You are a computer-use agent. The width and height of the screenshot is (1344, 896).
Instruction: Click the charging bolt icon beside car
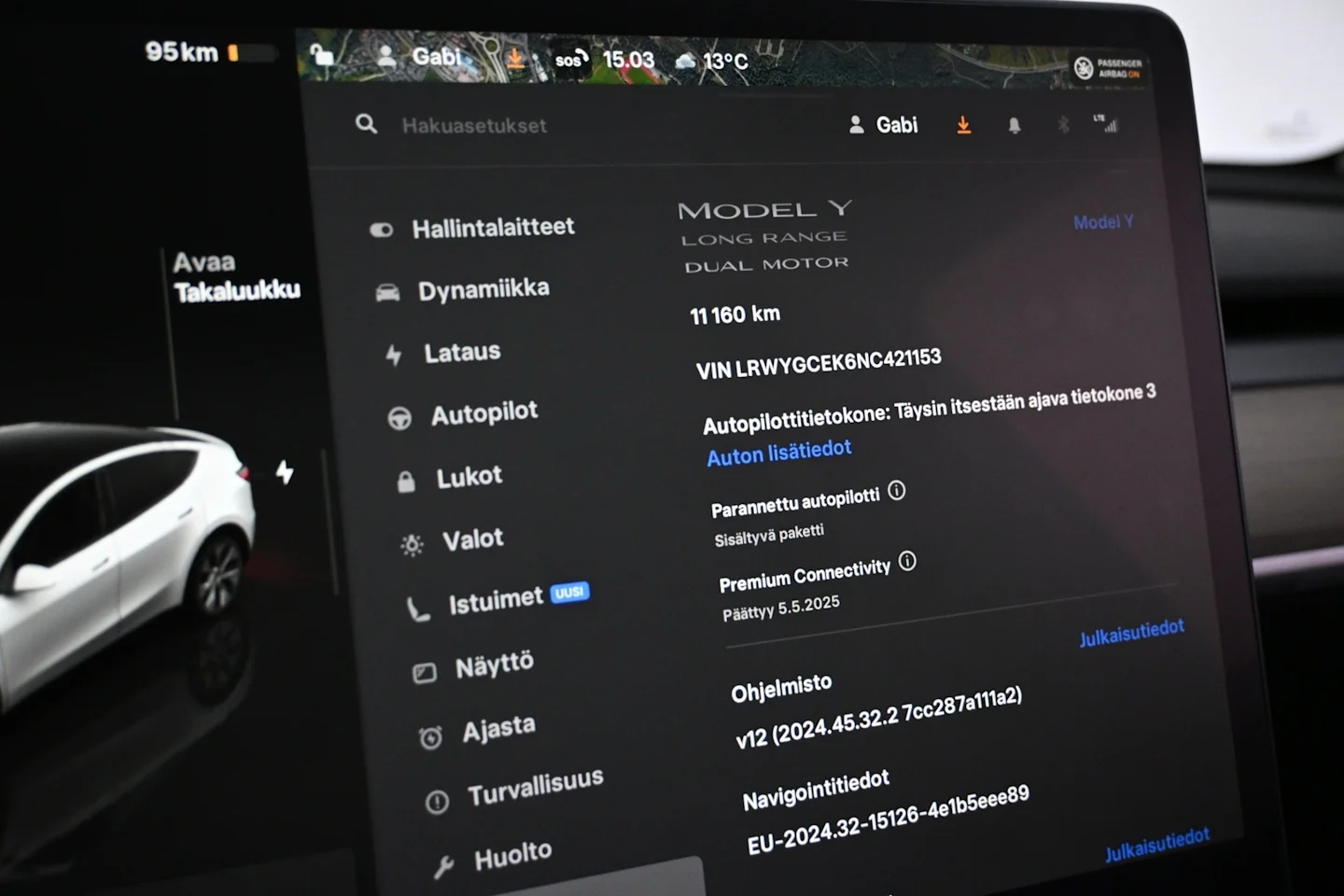click(285, 472)
